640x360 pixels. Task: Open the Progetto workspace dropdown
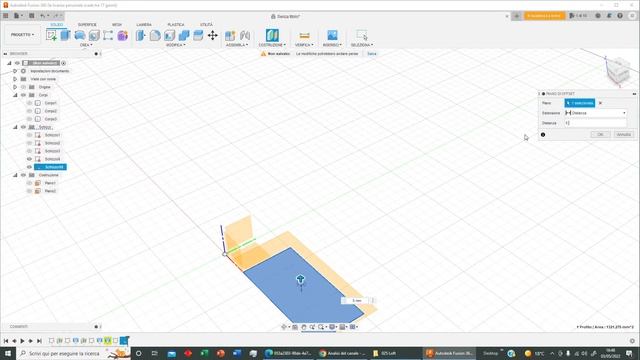tap(22, 35)
